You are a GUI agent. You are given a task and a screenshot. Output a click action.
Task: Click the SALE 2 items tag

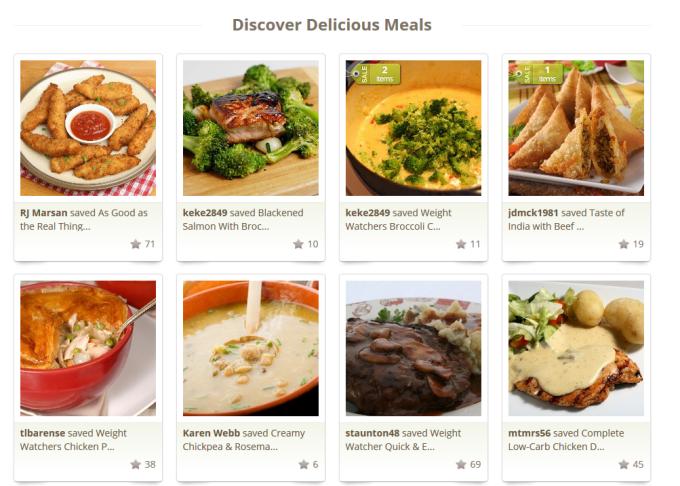376,74
